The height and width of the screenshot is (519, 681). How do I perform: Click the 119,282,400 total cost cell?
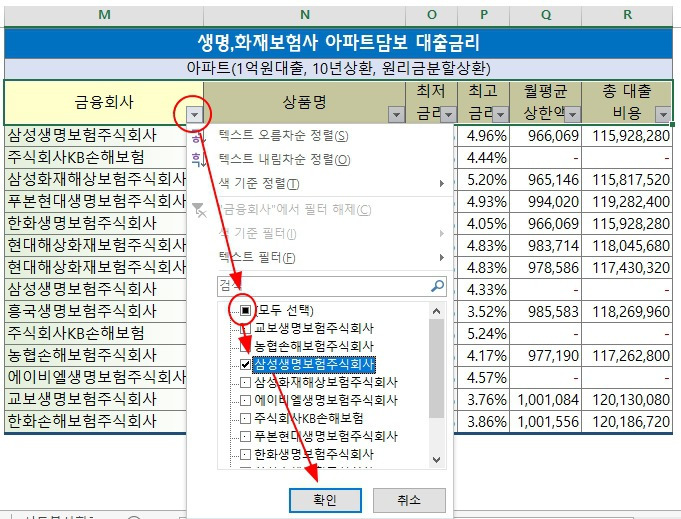pyautogui.click(x=627, y=202)
